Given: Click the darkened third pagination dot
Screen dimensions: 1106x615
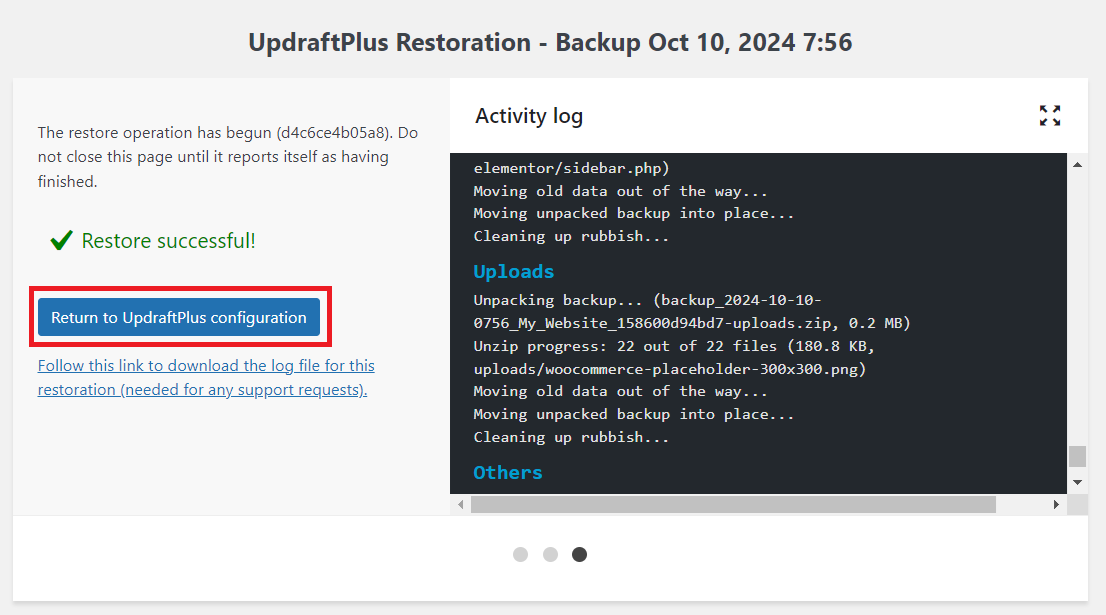Looking at the screenshot, I should (x=579, y=554).
